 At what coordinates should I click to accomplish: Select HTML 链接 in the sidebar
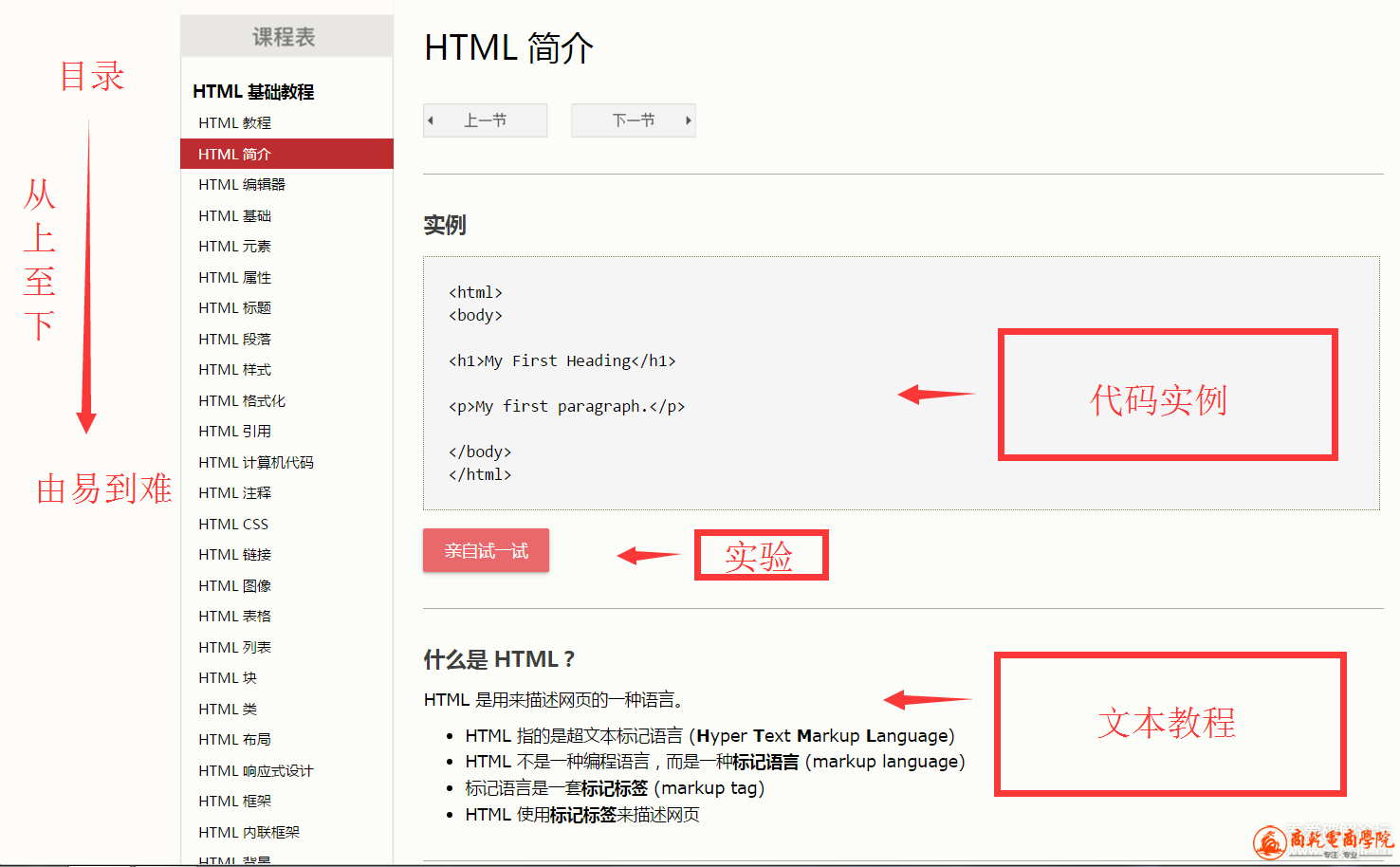click(x=234, y=555)
